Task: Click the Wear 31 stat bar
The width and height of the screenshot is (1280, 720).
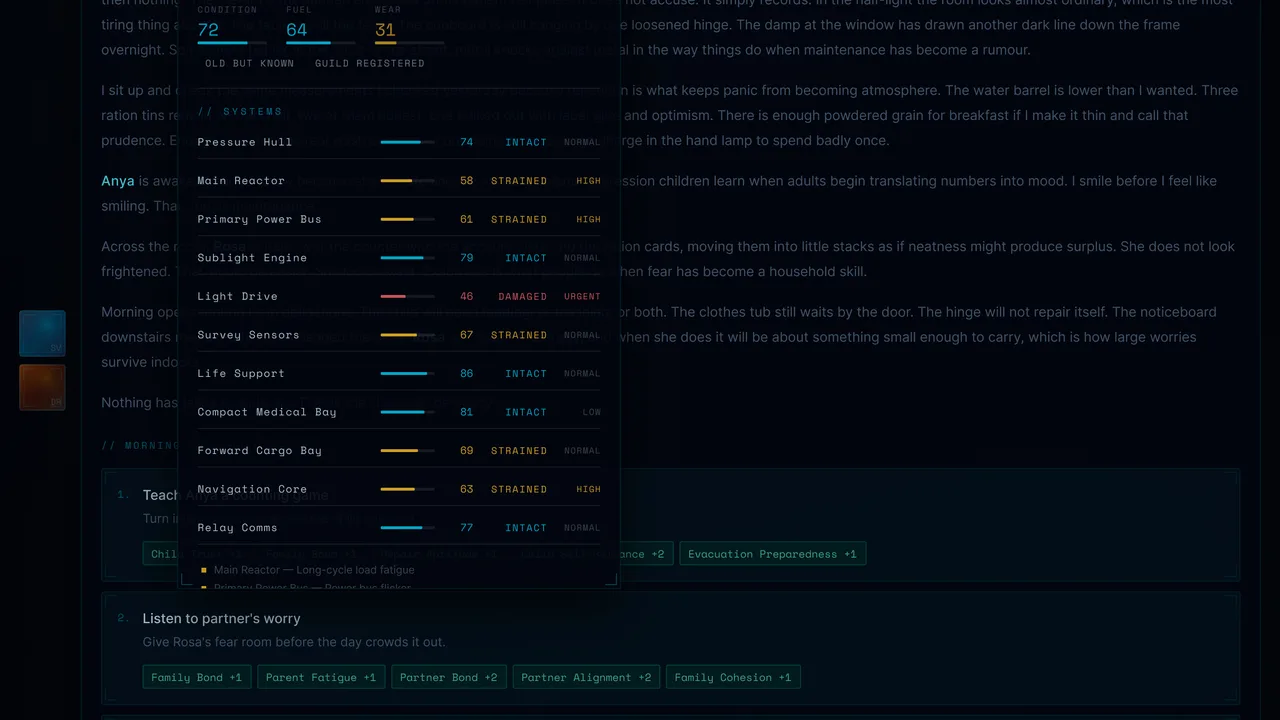Action: [x=410, y=43]
